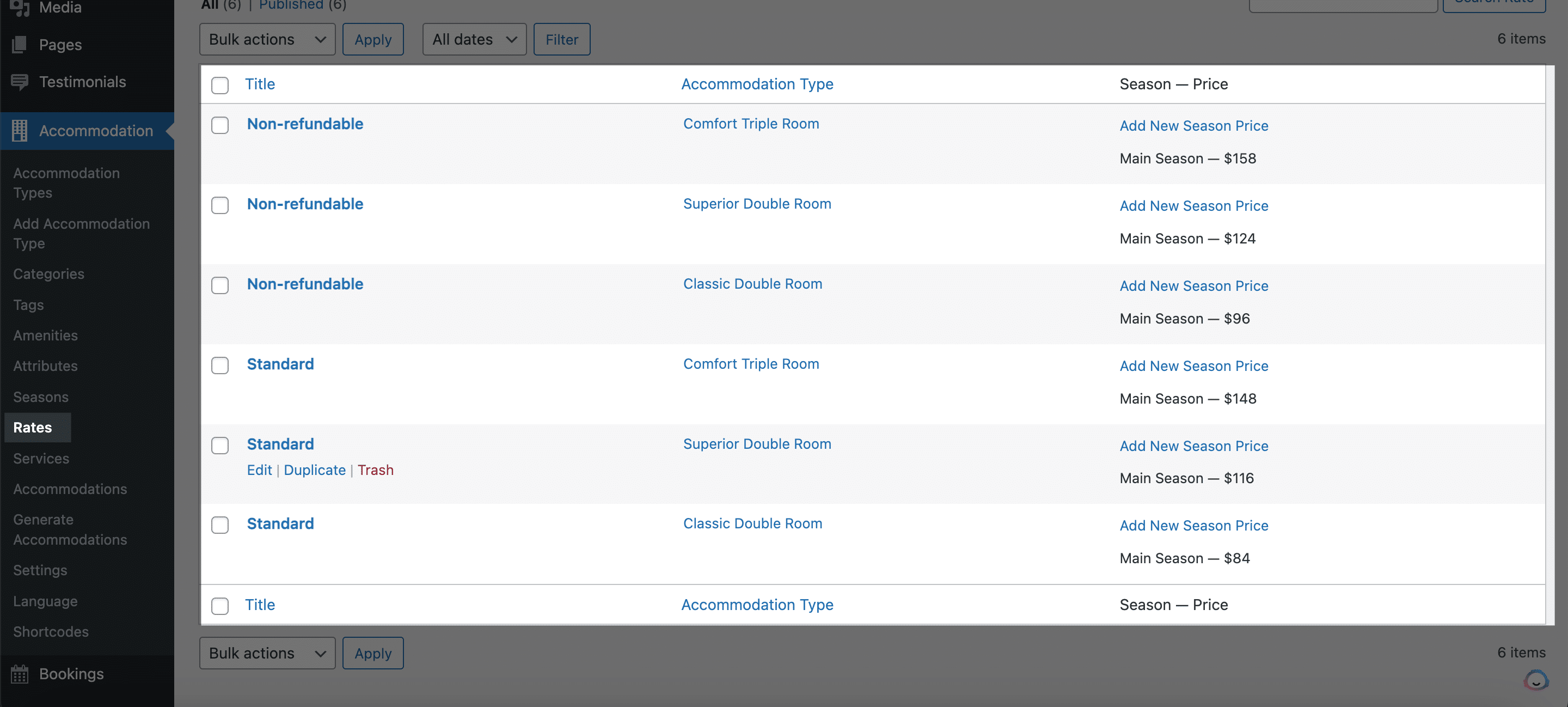Viewport: 1568px width, 707px height.
Task: Click Trash under Standard Superior Double Room
Action: (x=375, y=470)
